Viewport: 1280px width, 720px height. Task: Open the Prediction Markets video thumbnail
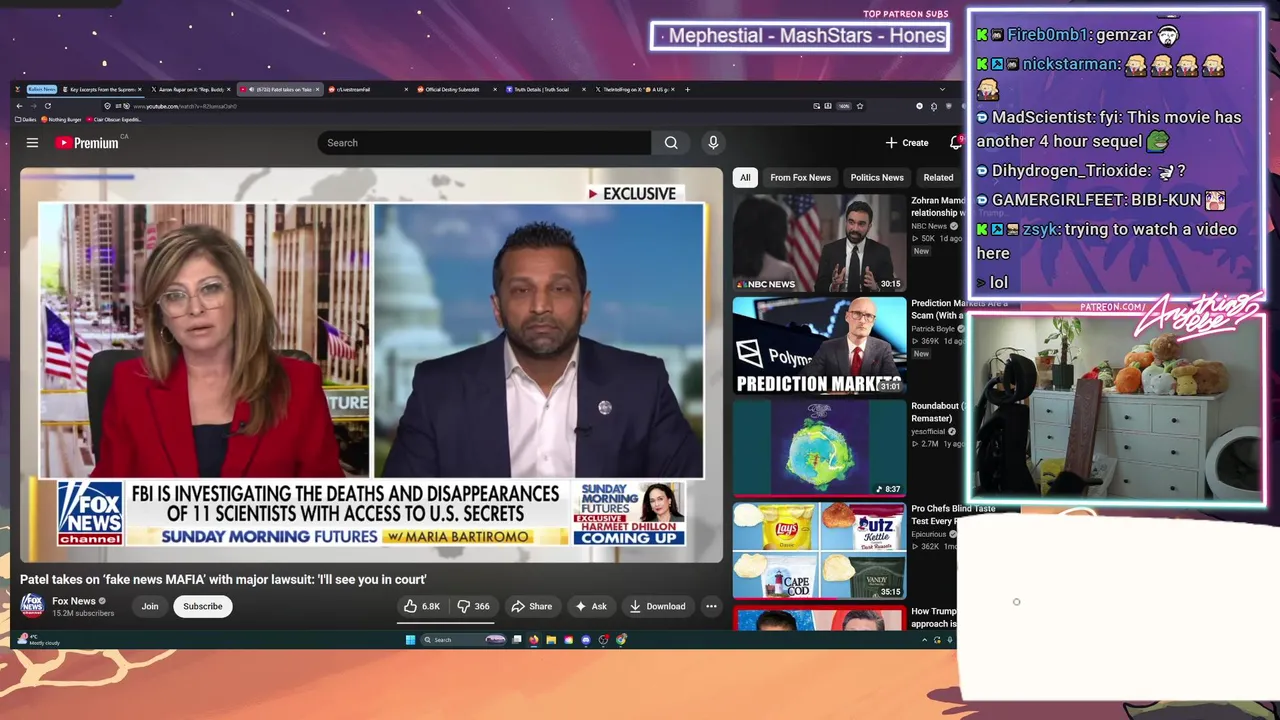pyautogui.click(x=819, y=345)
